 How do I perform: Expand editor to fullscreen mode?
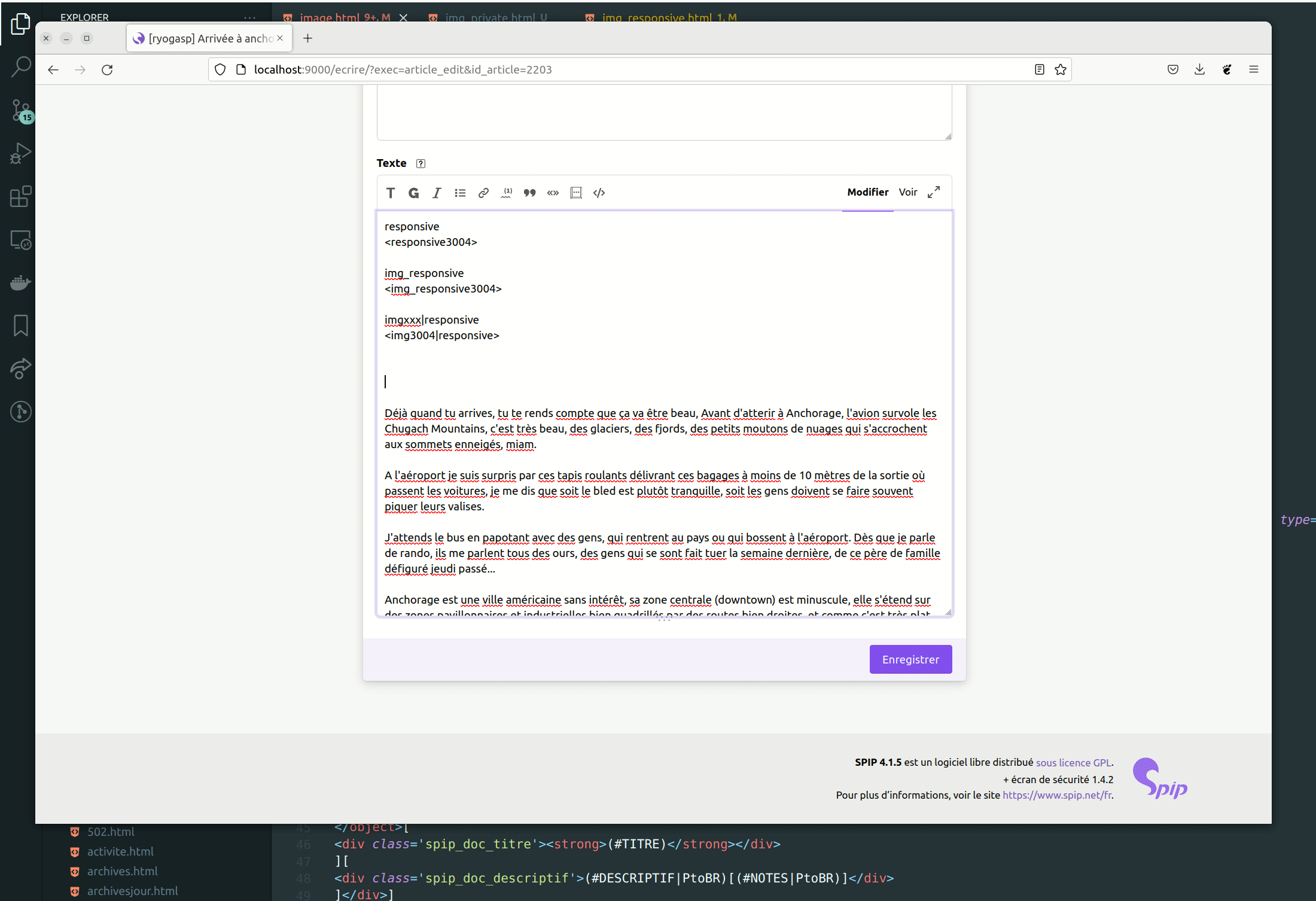934,192
